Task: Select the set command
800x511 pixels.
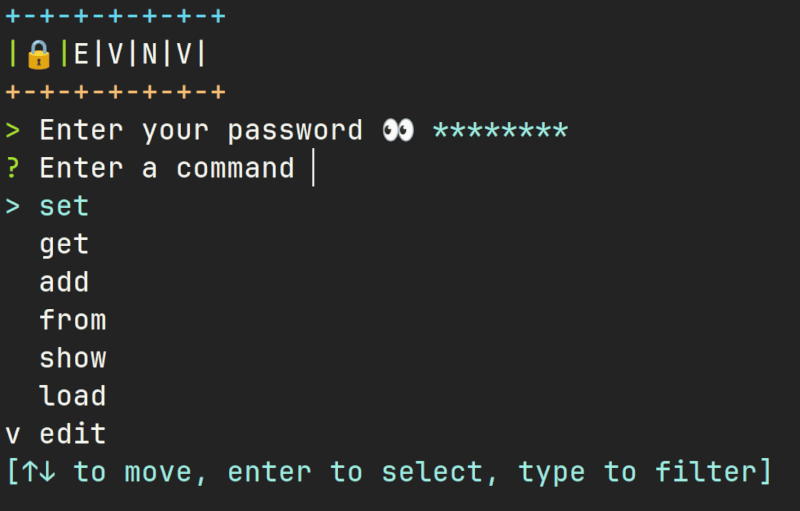Action: 64,207
